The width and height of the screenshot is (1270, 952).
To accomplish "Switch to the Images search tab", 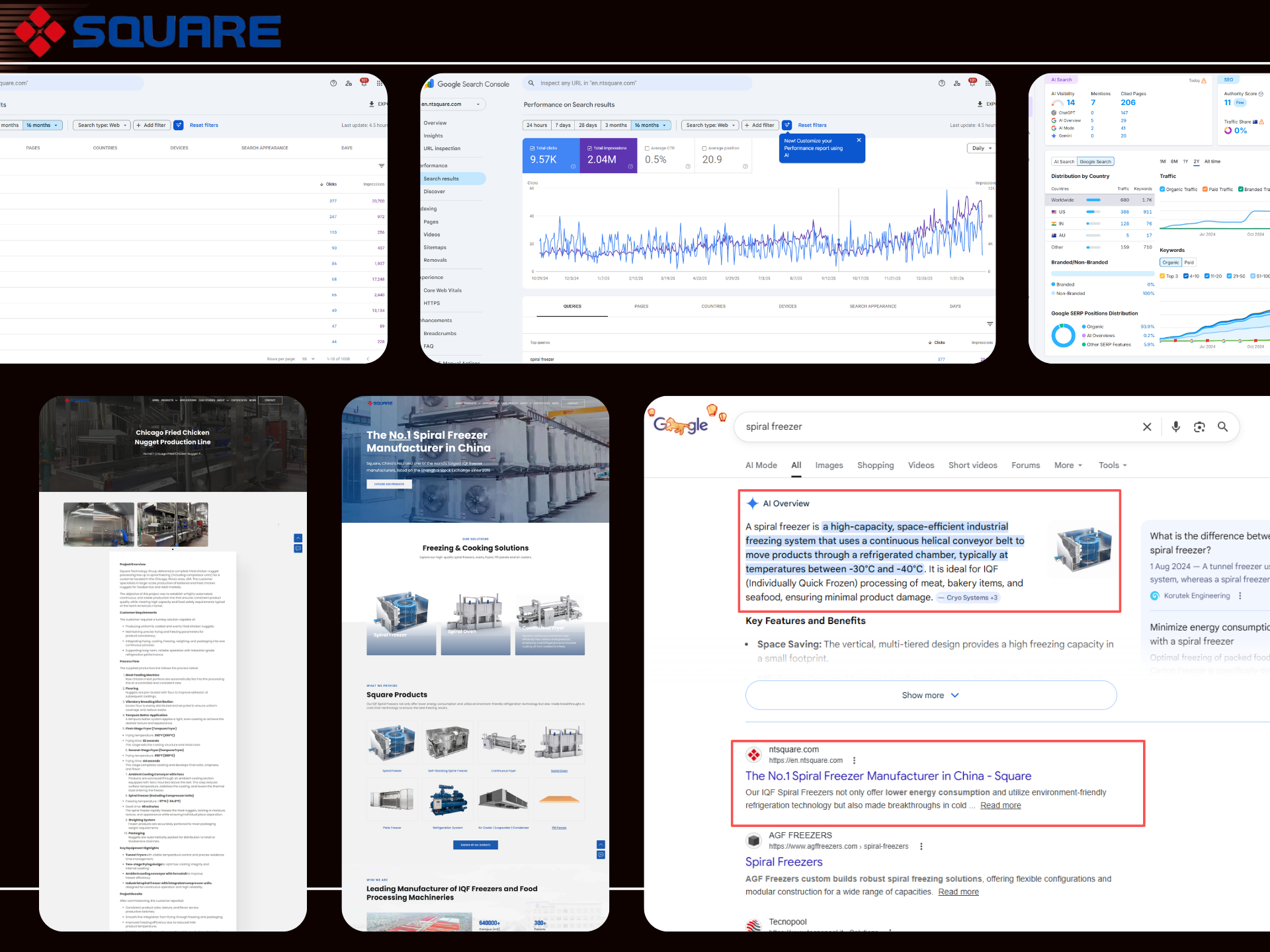I will (829, 465).
